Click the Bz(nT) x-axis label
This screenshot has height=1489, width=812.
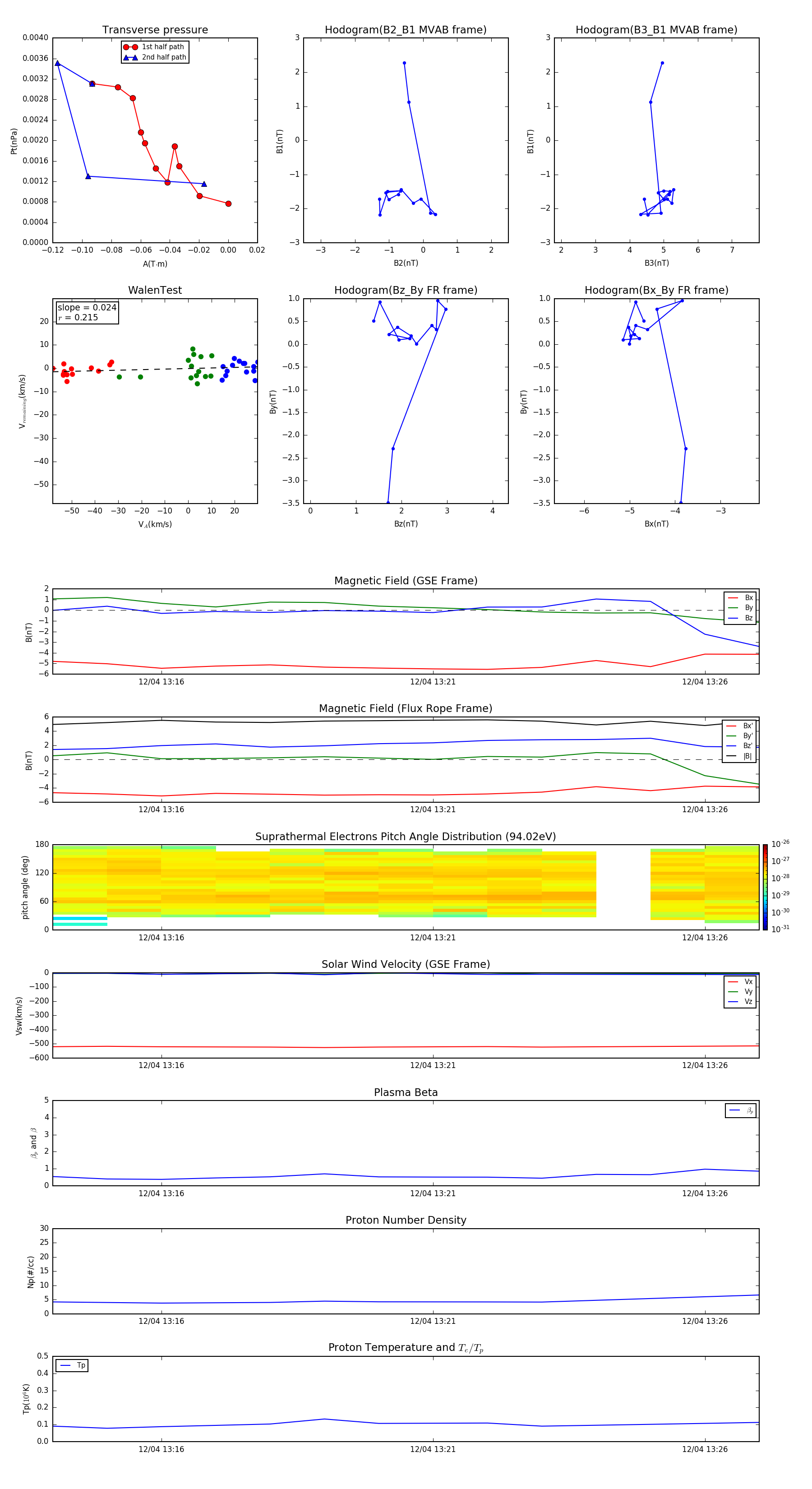click(406, 524)
